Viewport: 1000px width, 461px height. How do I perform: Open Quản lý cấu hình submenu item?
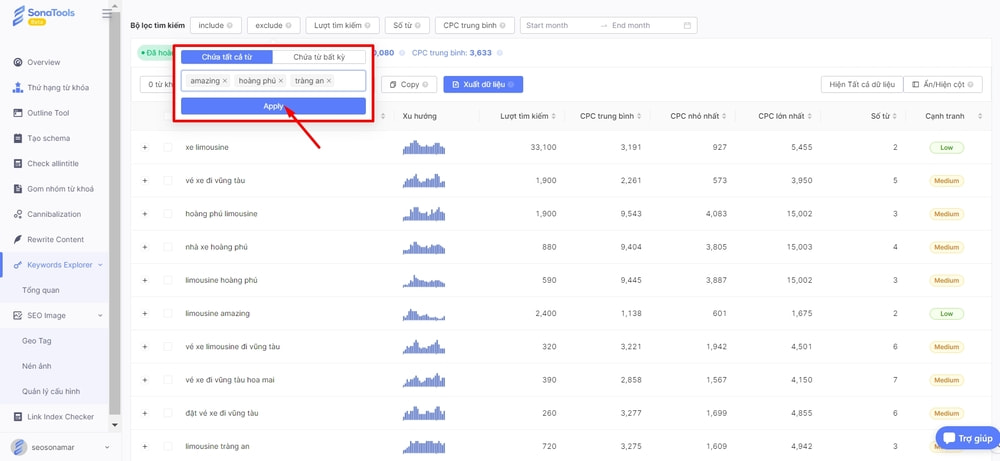pos(51,391)
